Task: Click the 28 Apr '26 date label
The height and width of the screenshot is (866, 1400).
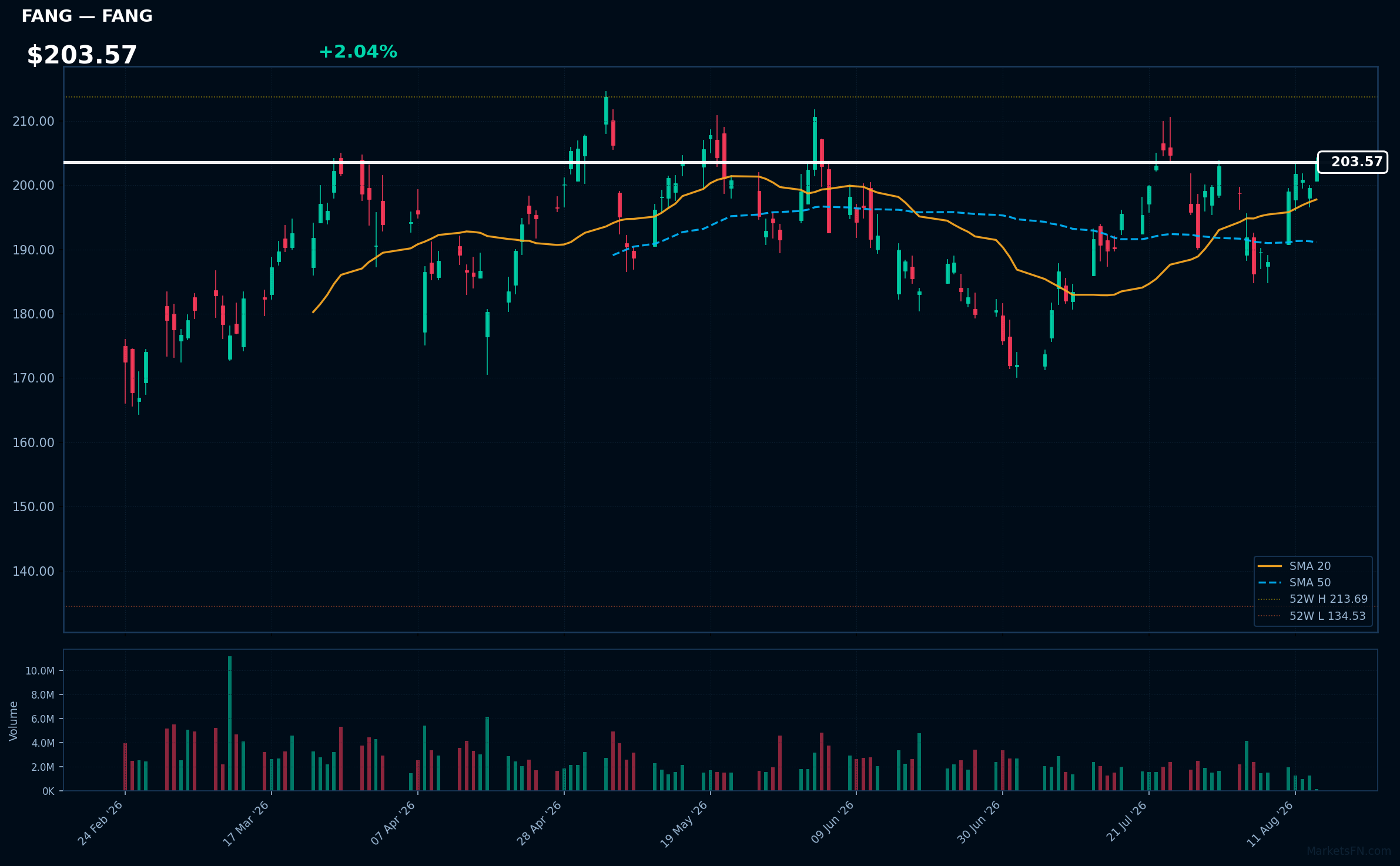Action: [x=540, y=824]
